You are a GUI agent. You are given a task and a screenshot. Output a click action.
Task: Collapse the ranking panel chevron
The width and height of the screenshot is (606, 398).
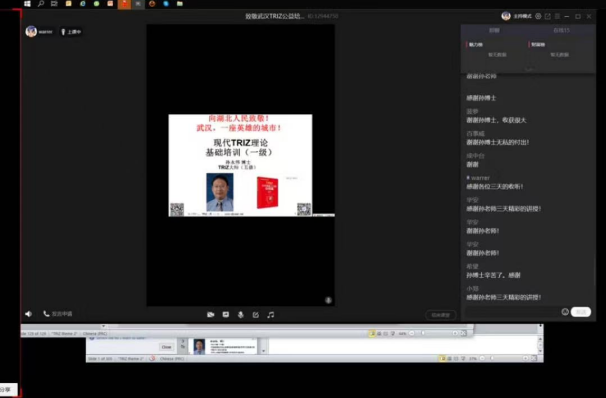[529, 70]
